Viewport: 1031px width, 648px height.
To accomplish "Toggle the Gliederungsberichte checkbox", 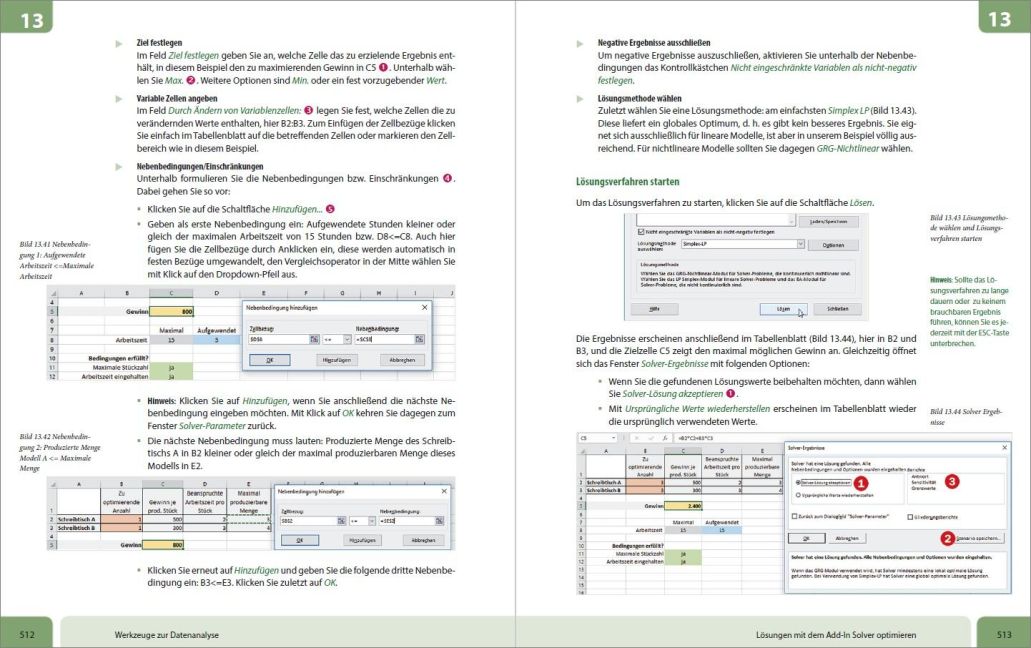I will coord(910,516).
